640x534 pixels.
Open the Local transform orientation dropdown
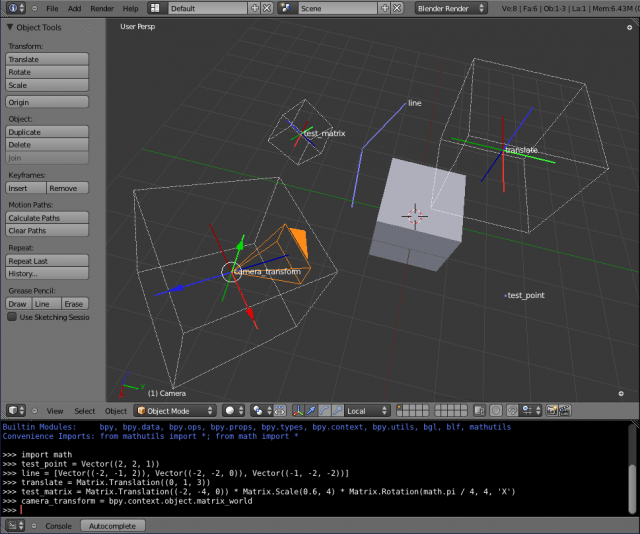point(367,411)
